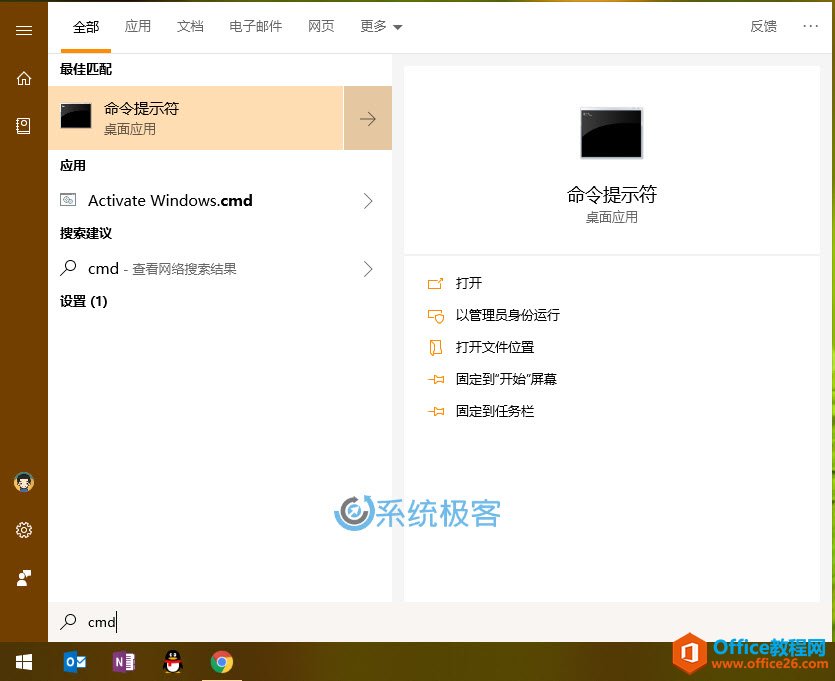Switch to the 文档 tab

tap(190, 26)
